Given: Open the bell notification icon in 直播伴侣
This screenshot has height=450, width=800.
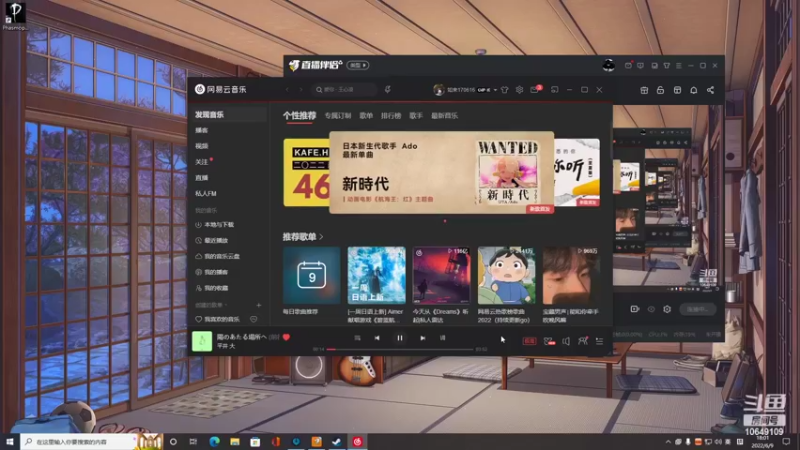Looking at the screenshot, I should (x=694, y=90).
